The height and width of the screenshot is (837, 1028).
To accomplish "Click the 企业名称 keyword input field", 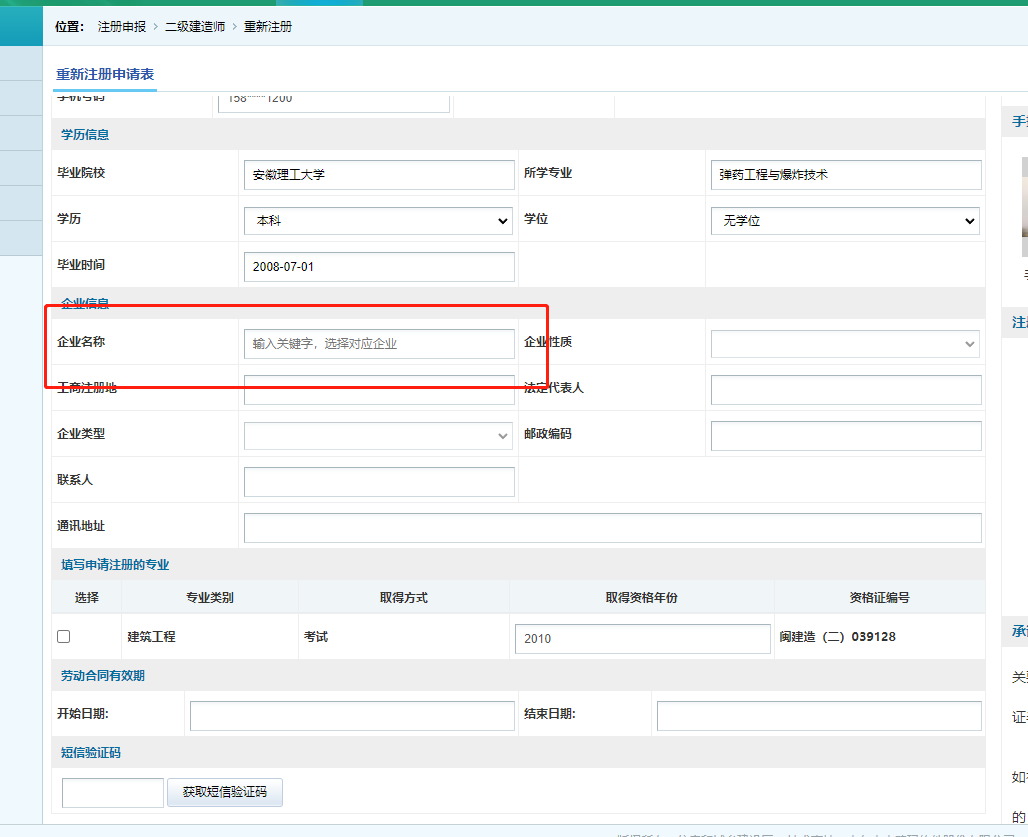I will pos(378,344).
